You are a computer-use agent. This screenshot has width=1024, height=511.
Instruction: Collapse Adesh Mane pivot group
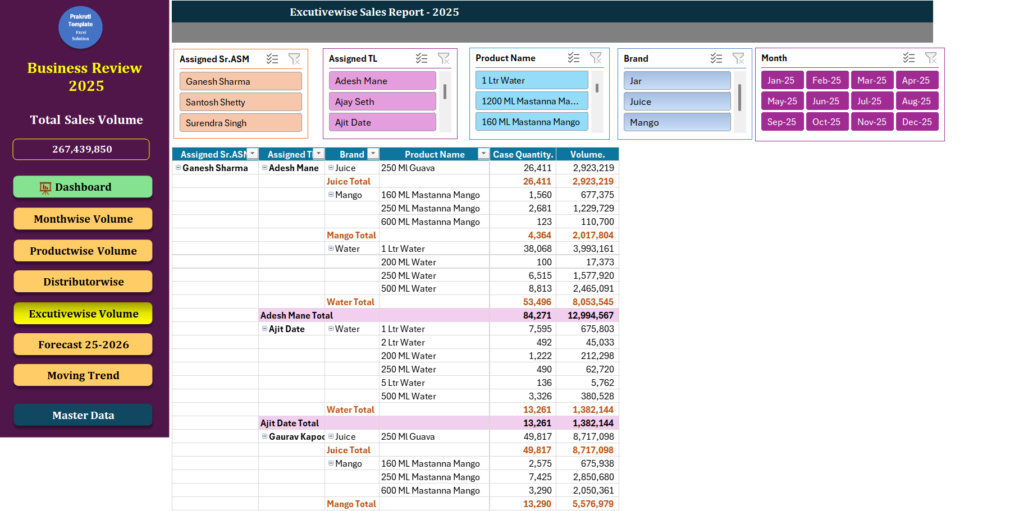coord(264,168)
